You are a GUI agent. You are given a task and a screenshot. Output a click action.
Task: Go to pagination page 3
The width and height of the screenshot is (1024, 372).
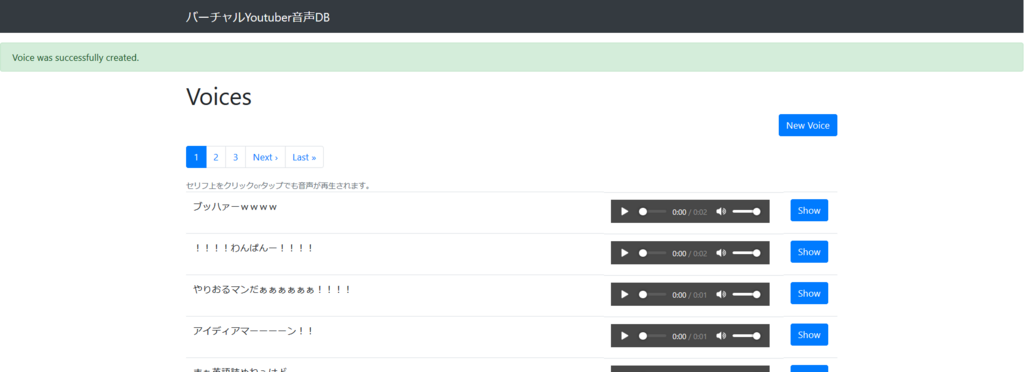[236, 157]
